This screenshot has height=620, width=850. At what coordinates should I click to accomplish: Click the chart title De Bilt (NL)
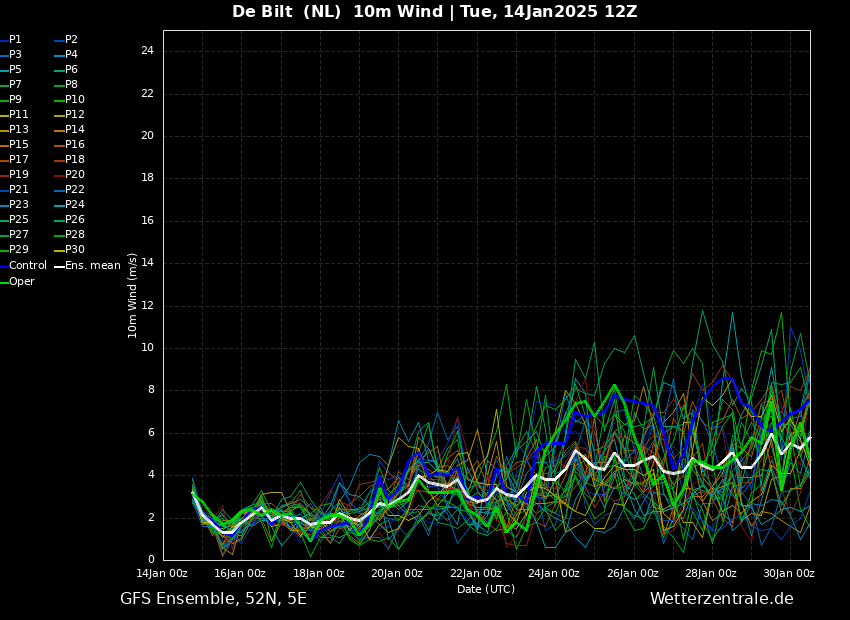point(287,11)
